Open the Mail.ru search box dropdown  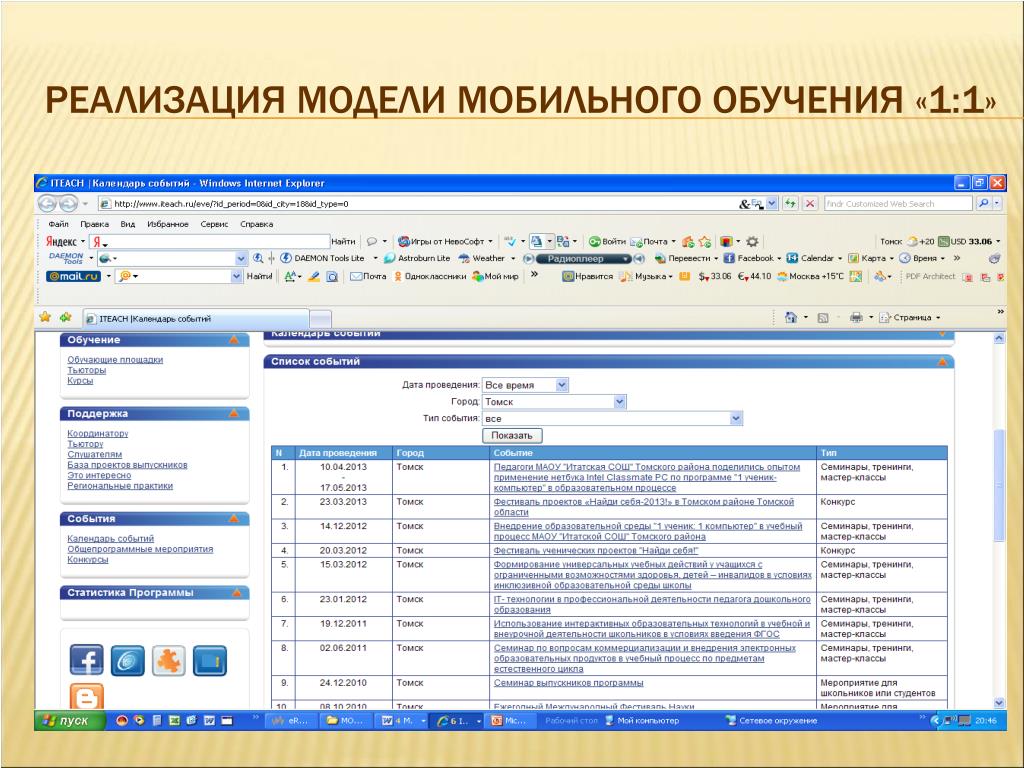[x=236, y=276]
